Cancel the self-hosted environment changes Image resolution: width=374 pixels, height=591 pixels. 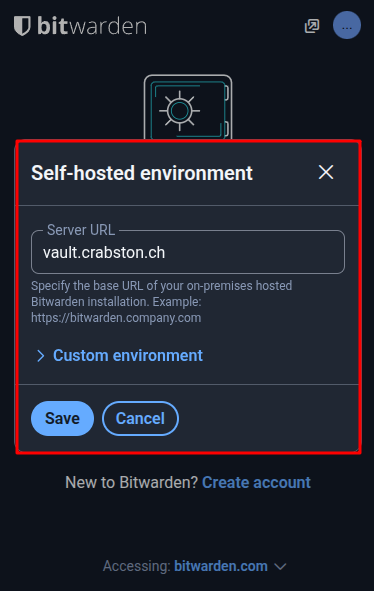pyautogui.click(x=140, y=418)
